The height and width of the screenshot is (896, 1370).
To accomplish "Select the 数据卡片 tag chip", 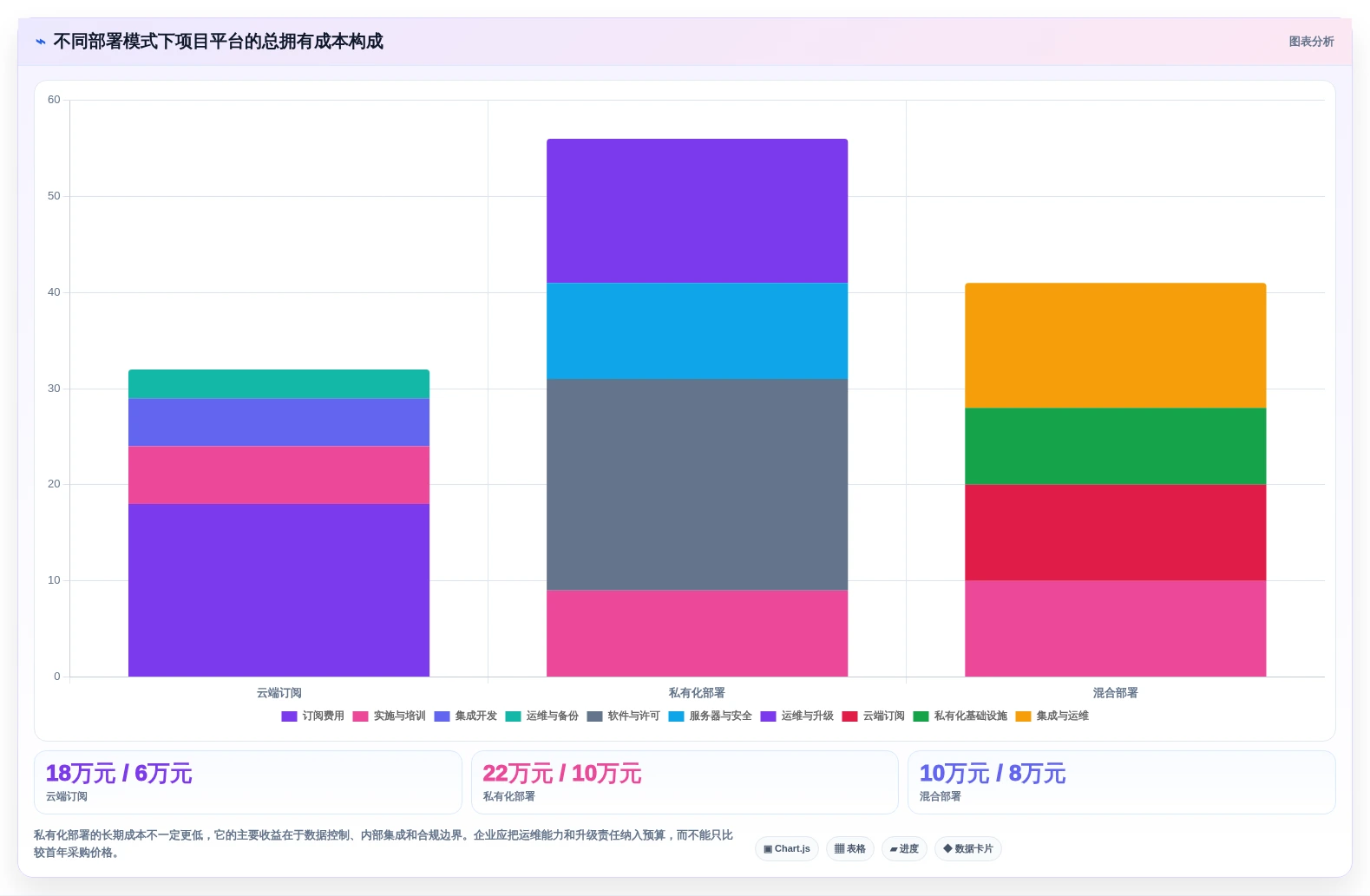I will click(x=968, y=849).
